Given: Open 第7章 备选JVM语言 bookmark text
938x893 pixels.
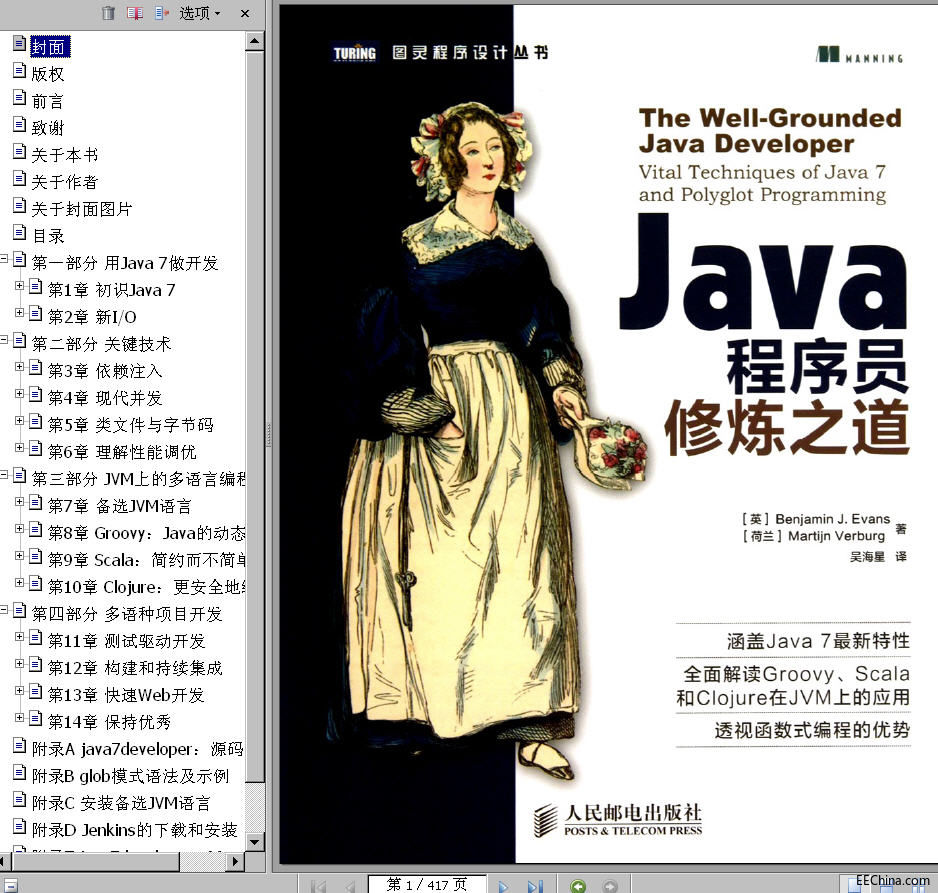Looking at the screenshot, I should (120, 506).
